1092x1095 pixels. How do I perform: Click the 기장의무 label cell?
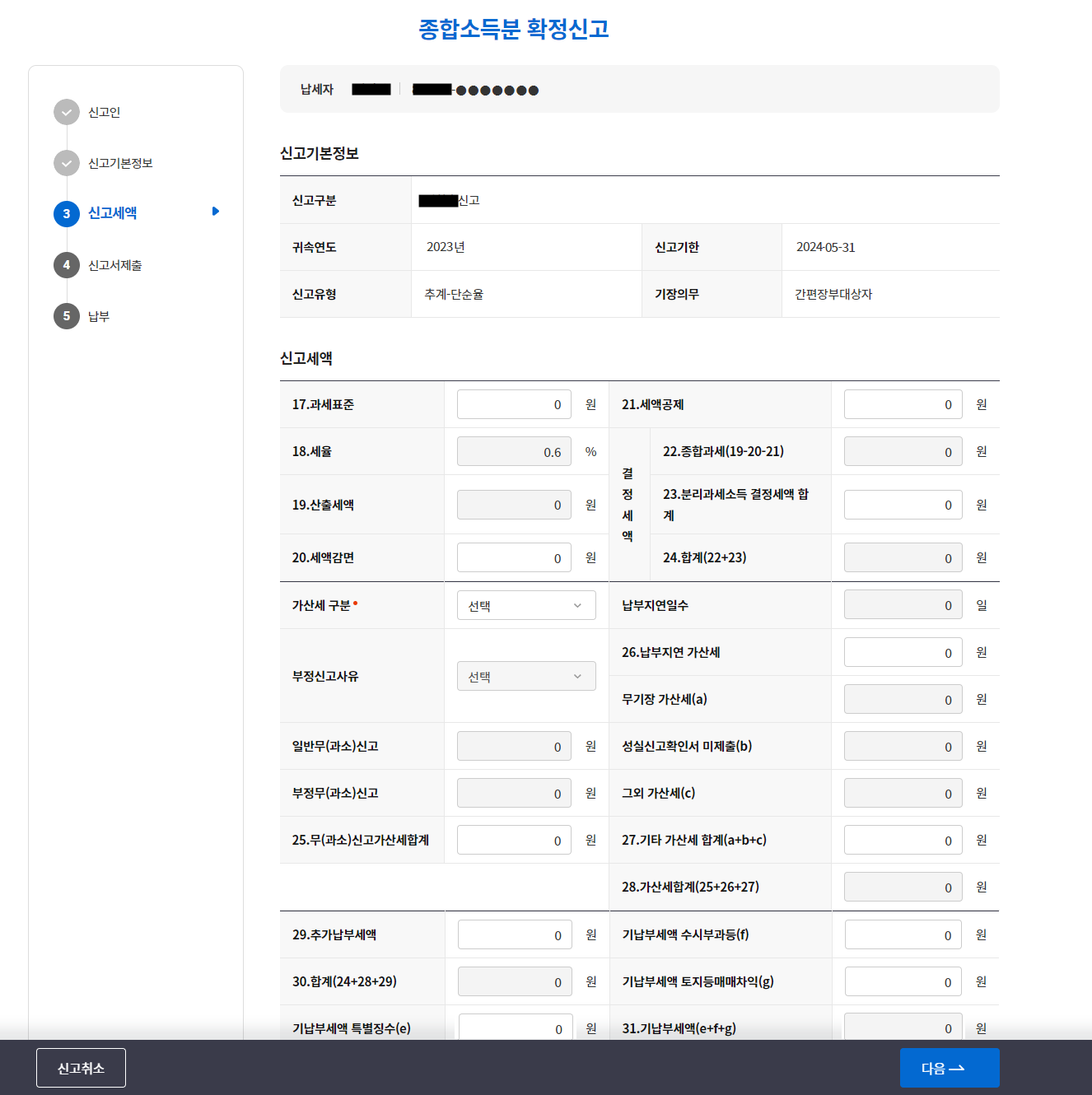click(x=712, y=294)
